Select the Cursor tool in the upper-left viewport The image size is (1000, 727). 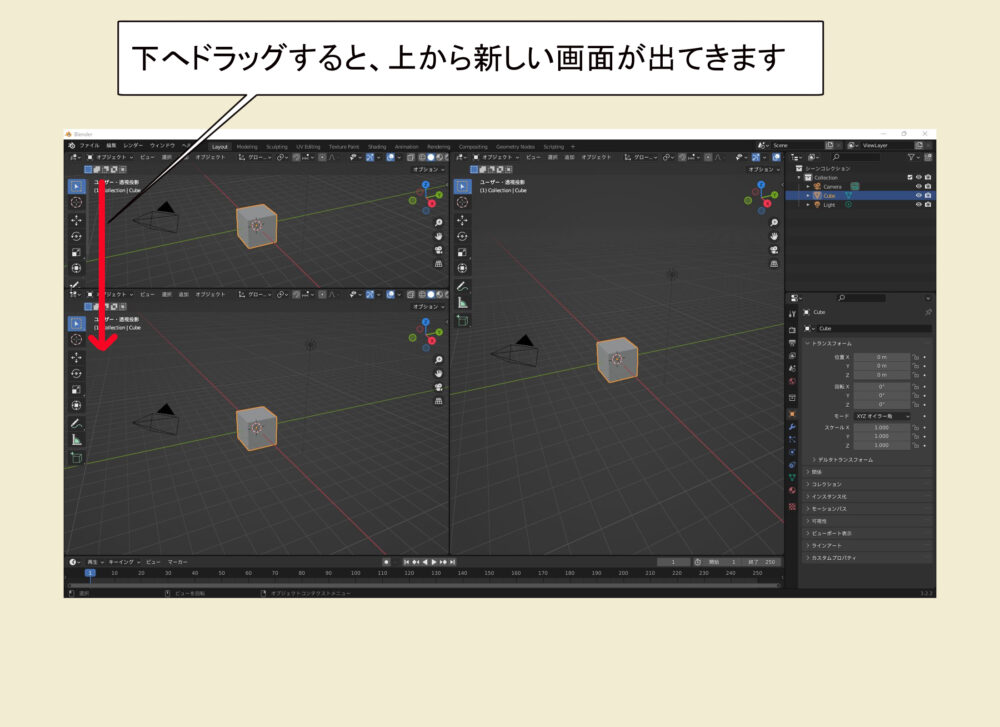pyautogui.click(x=77, y=202)
